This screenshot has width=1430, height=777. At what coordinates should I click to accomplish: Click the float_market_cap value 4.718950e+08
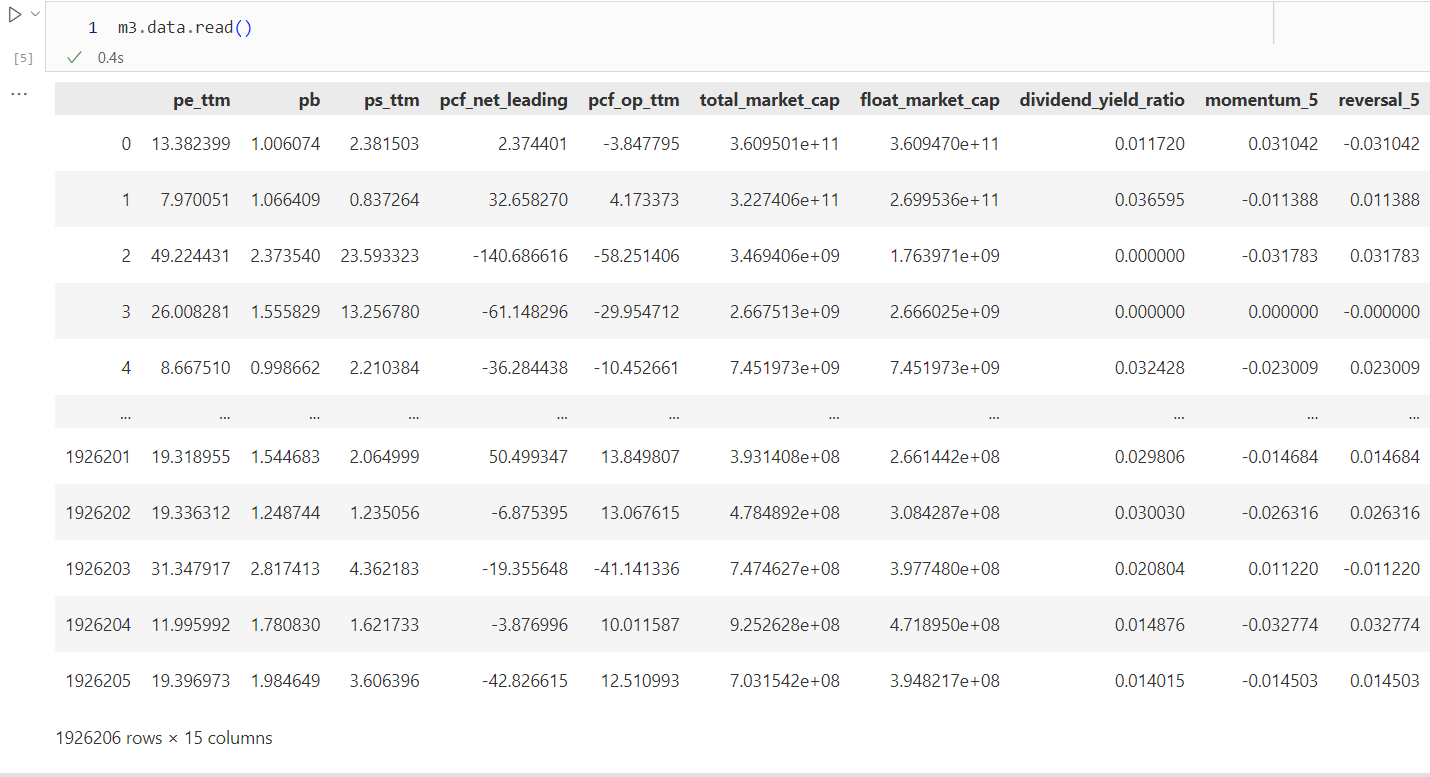944,625
